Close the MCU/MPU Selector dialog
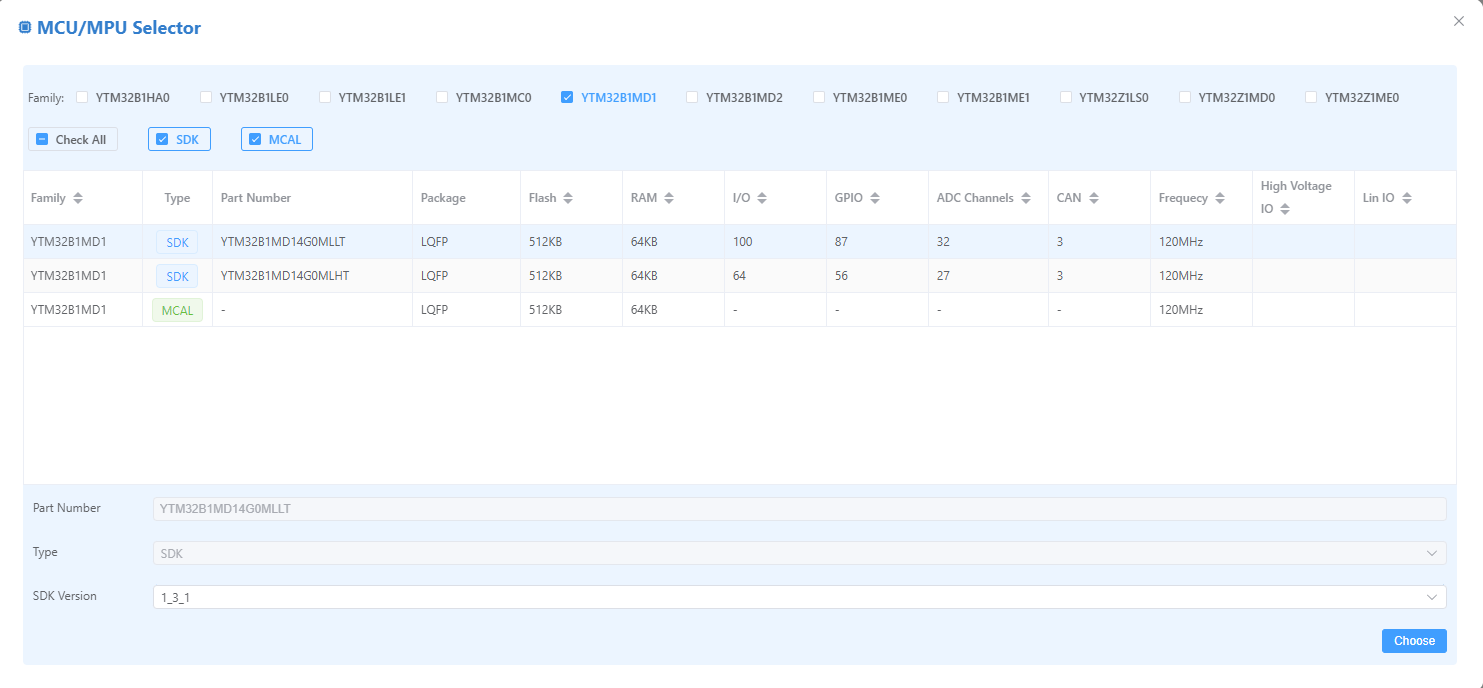 (x=1458, y=21)
